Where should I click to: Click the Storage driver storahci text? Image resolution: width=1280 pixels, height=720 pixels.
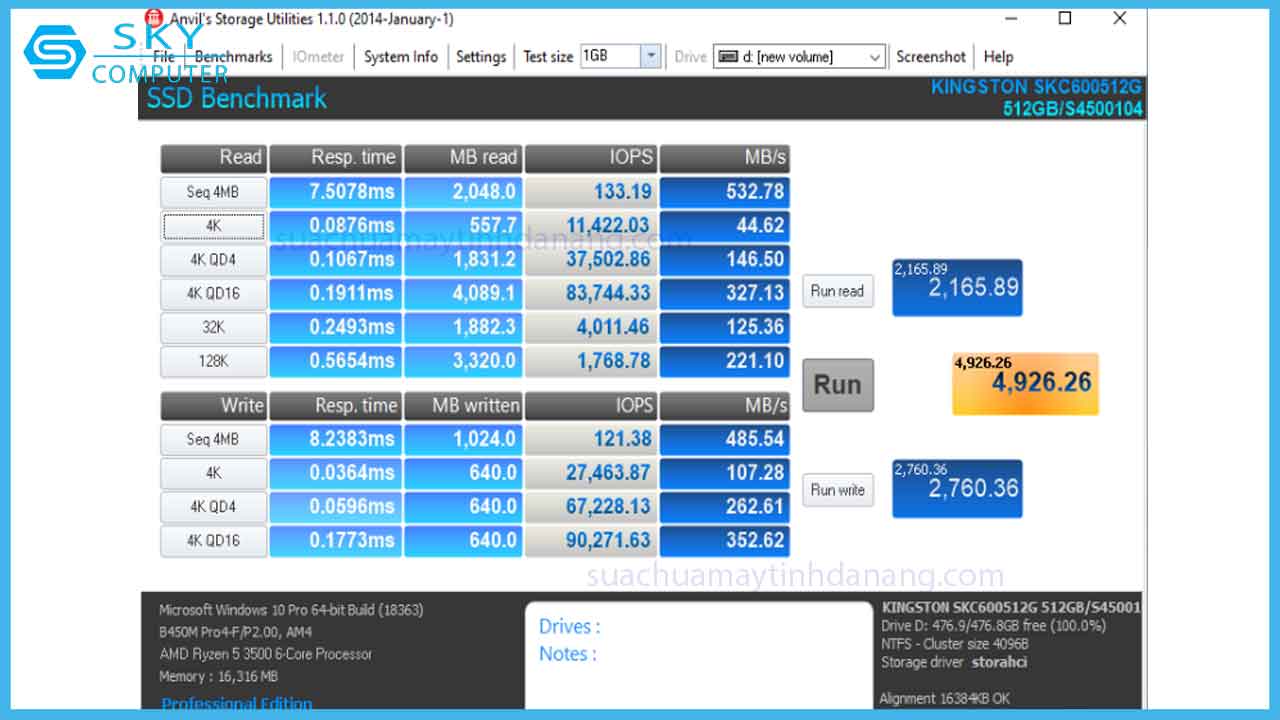tap(954, 662)
